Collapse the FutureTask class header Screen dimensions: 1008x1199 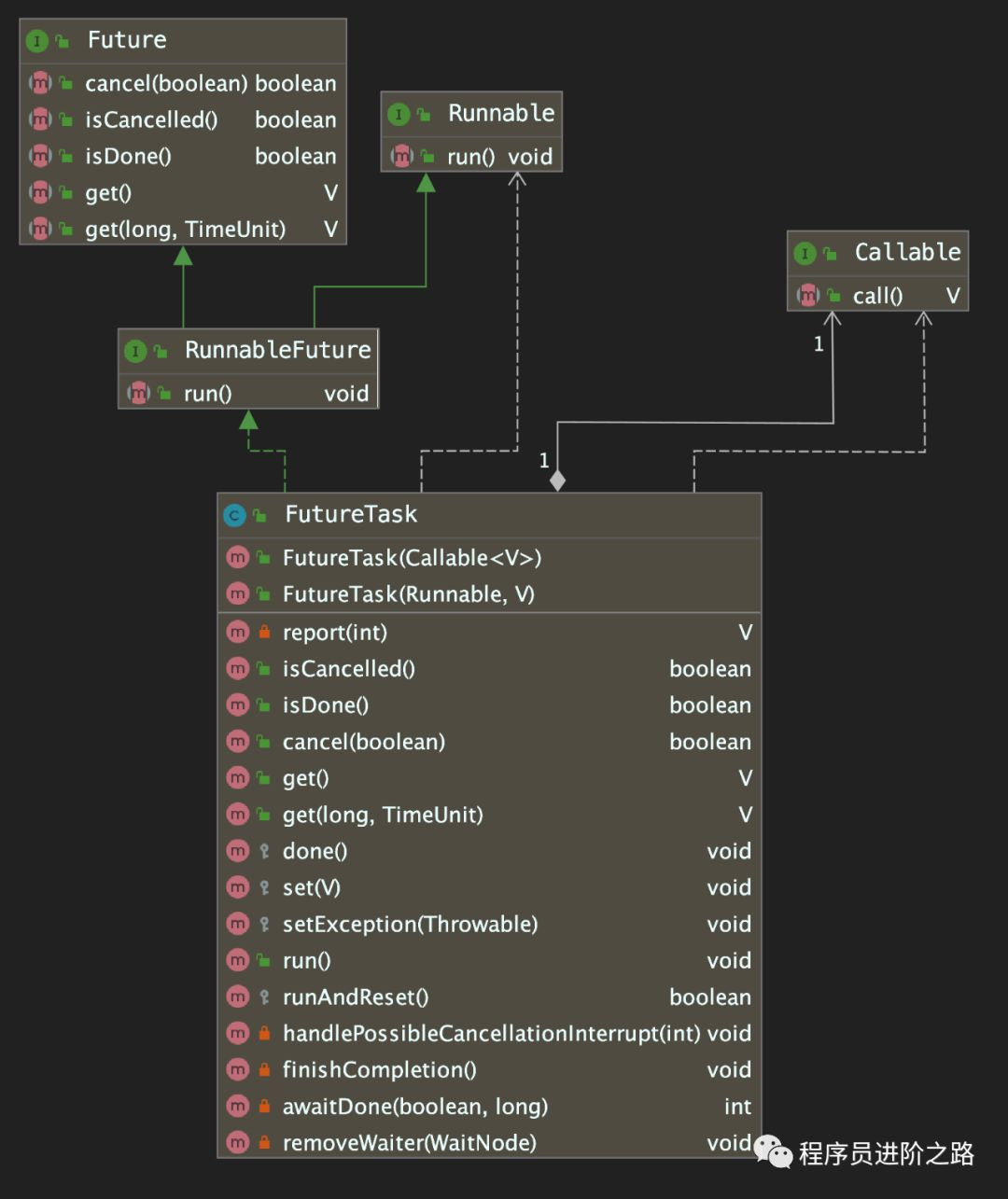coord(350,514)
